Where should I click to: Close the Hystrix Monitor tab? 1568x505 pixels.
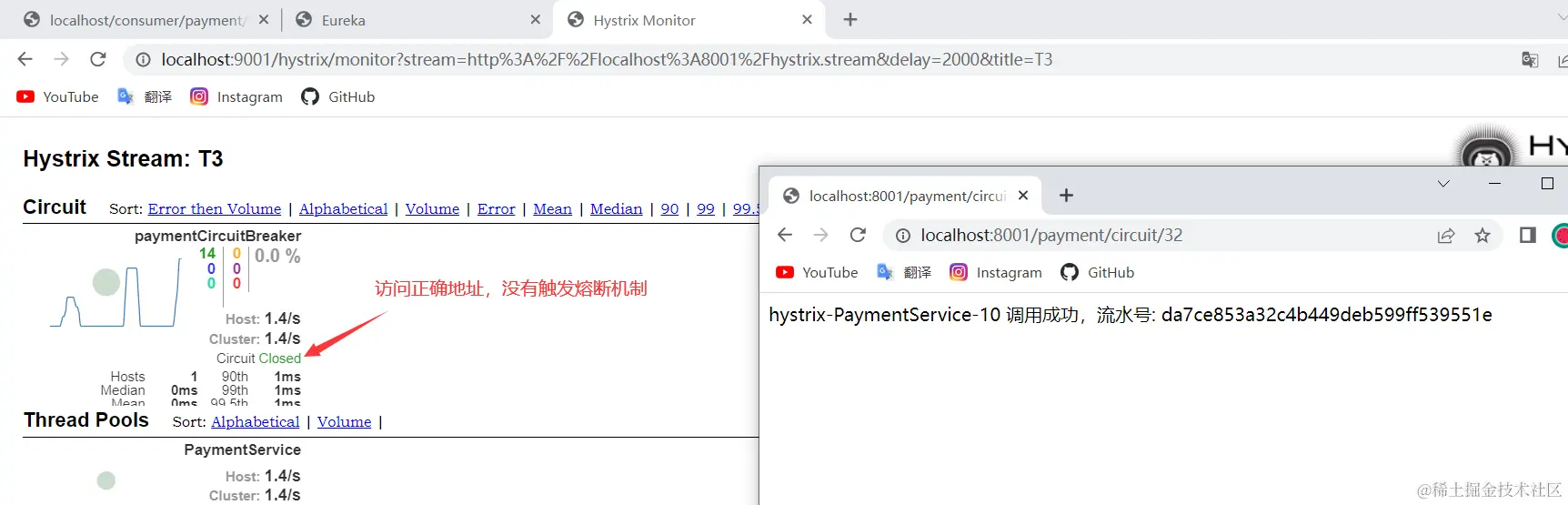click(x=807, y=19)
